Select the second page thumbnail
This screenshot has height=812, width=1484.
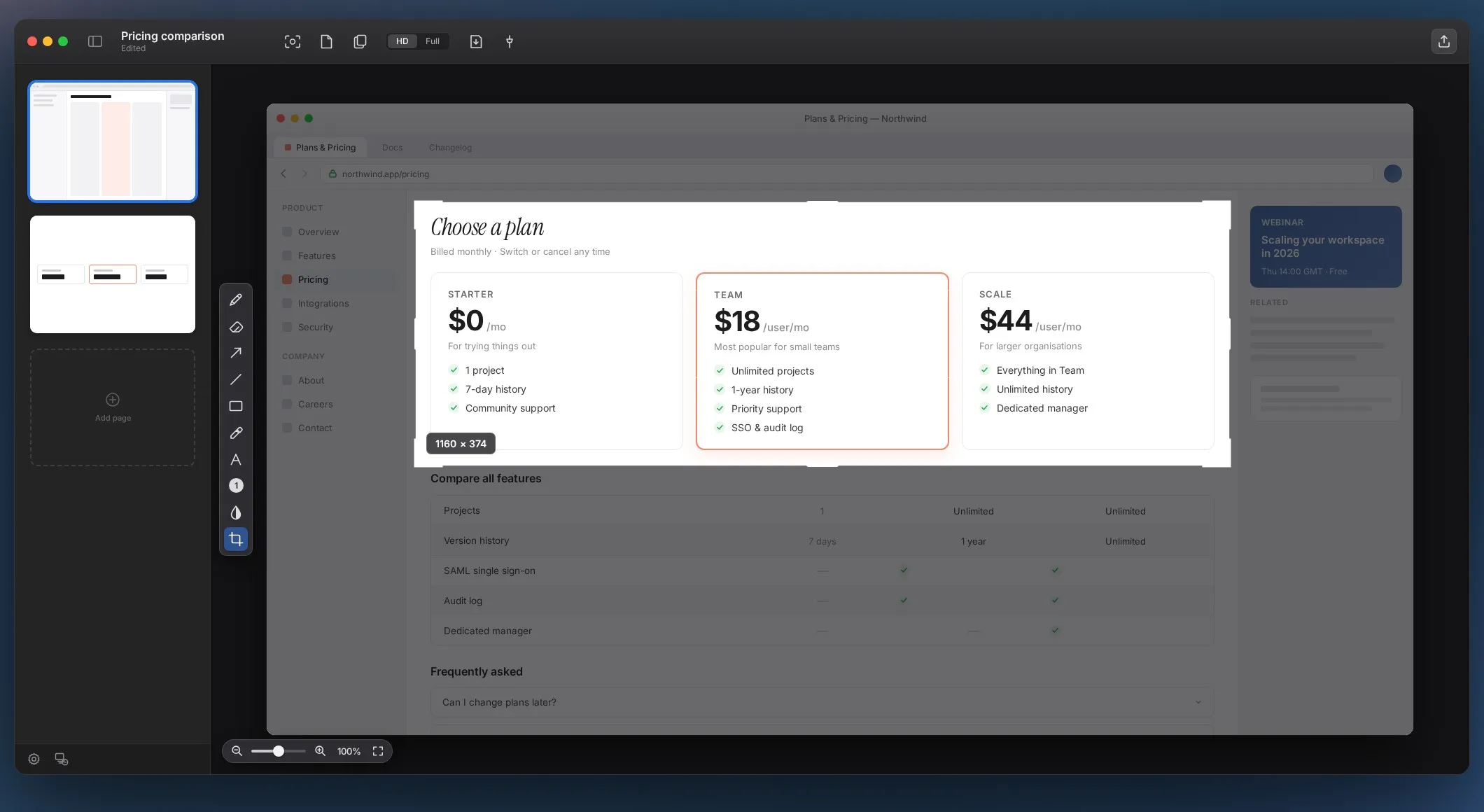pos(113,274)
